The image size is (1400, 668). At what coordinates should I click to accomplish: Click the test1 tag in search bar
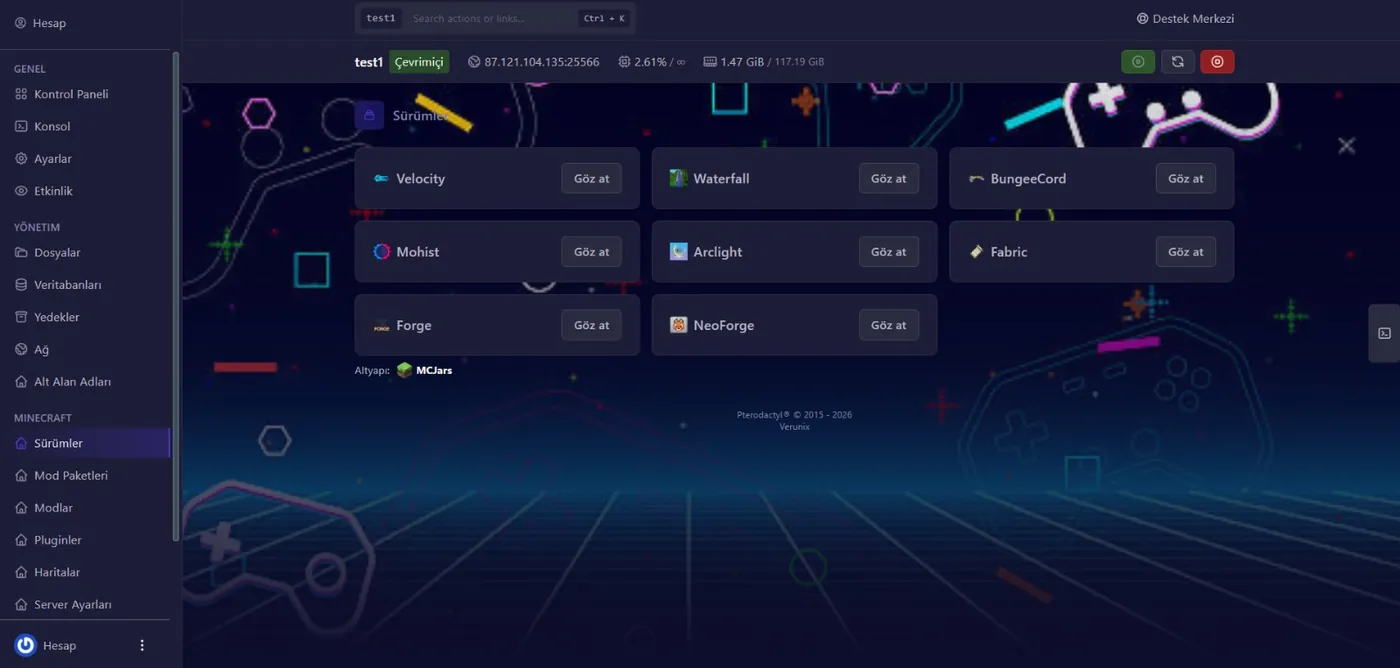(x=381, y=18)
